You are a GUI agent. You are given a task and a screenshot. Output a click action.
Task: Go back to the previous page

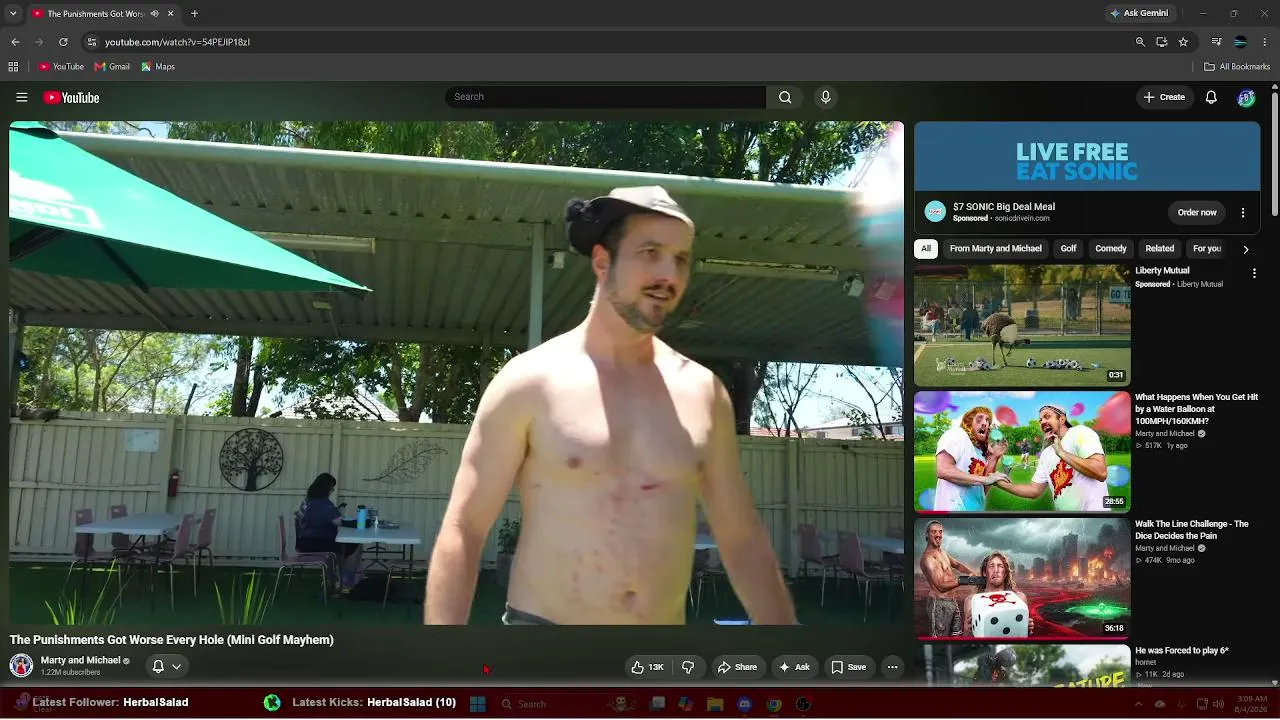tap(15, 42)
